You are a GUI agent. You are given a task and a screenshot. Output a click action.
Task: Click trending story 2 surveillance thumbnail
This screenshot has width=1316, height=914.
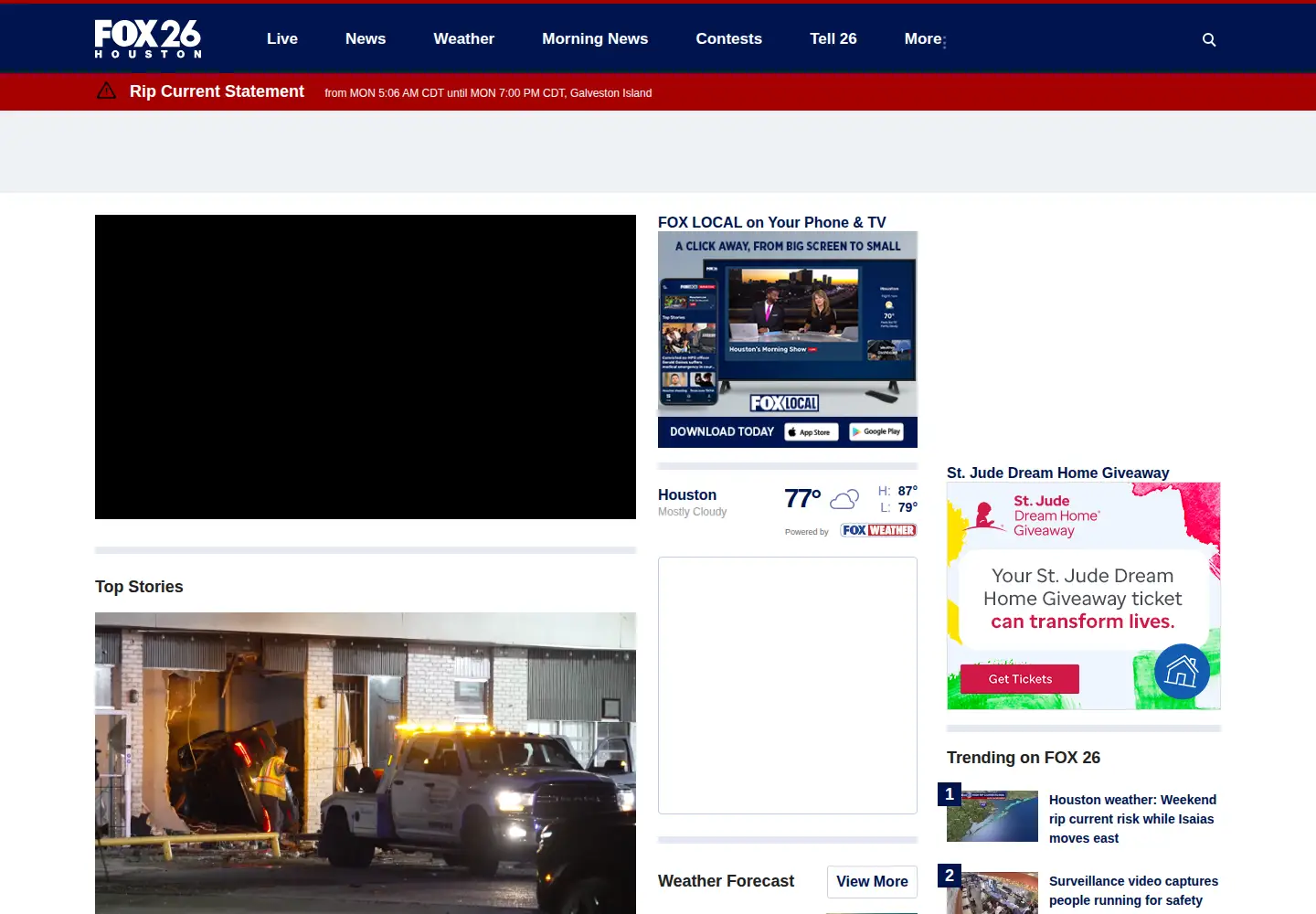pyautogui.click(x=992, y=893)
